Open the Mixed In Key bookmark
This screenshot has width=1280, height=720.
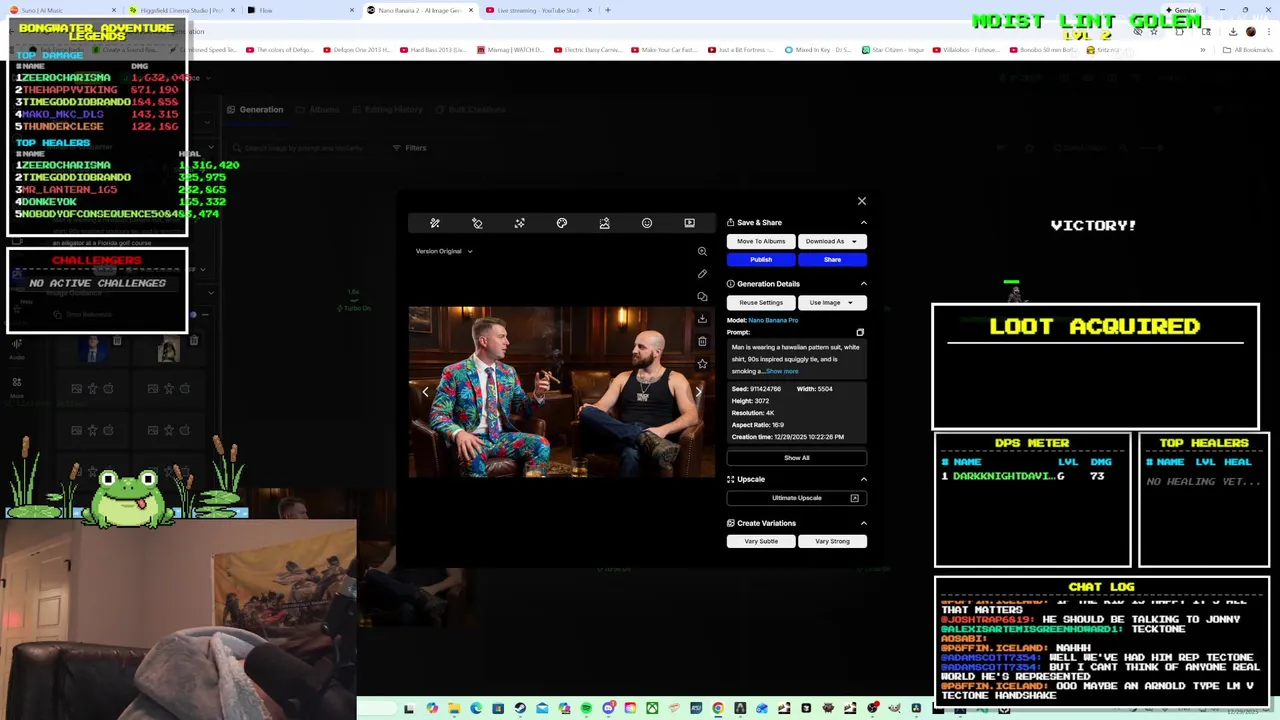click(817, 49)
